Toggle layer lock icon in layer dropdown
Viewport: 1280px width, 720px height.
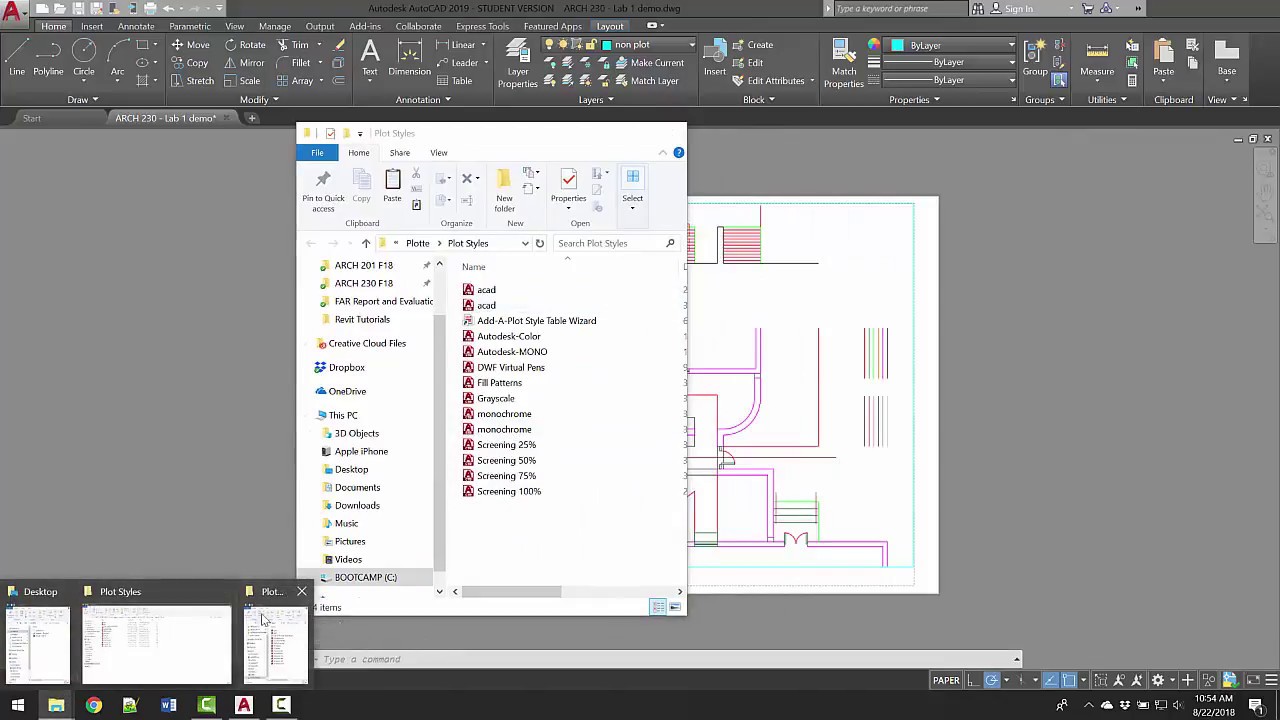(x=591, y=45)
